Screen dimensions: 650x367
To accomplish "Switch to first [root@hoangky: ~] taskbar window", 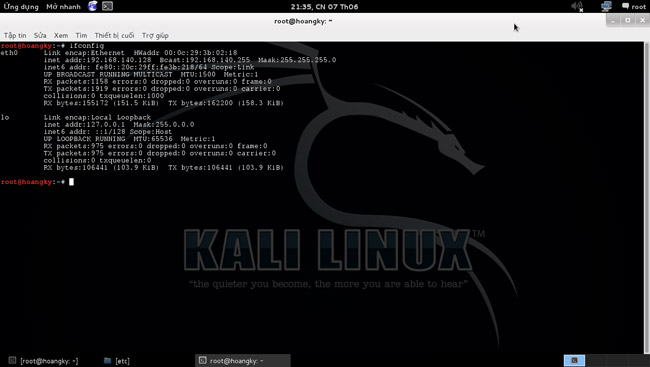I will tap(43, 361).
